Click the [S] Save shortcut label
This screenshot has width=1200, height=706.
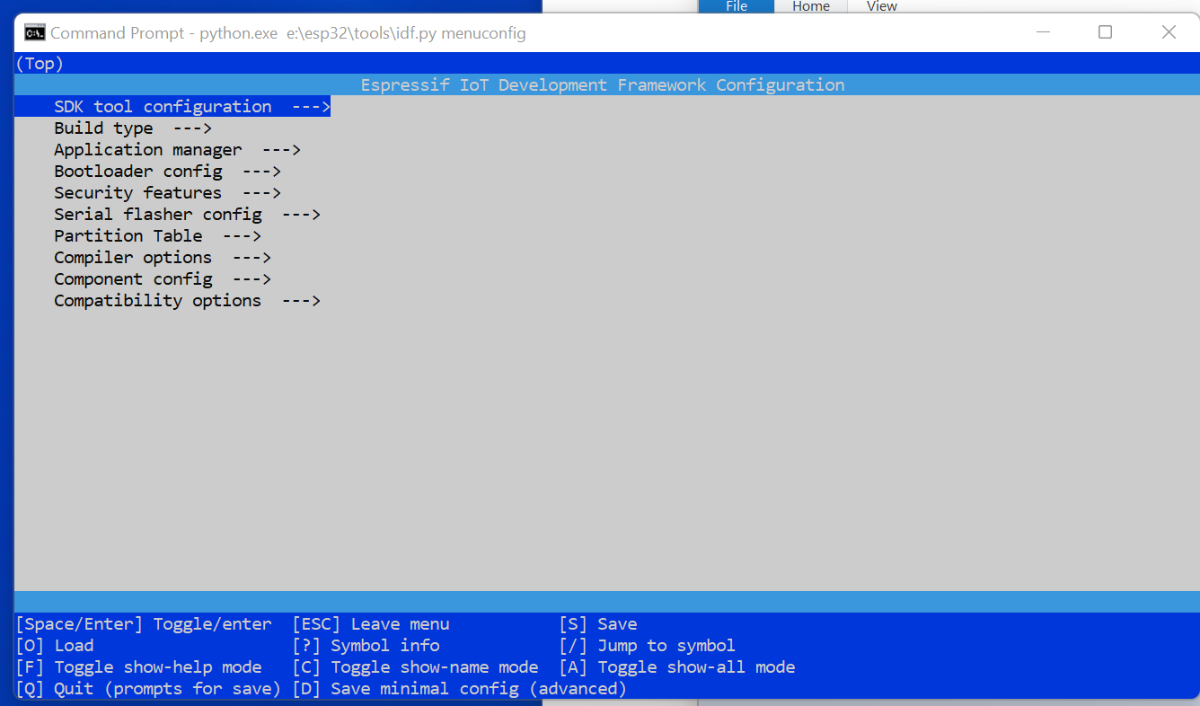coord(598,624)
